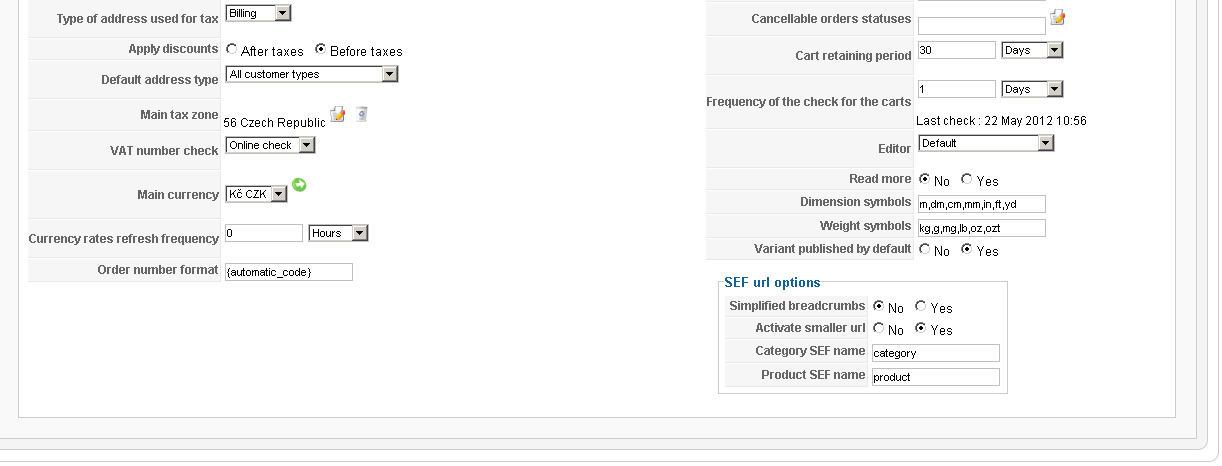Click edit icon next to Czech Republic tax zone
The image size is (1222, 466).
[338, 114]
